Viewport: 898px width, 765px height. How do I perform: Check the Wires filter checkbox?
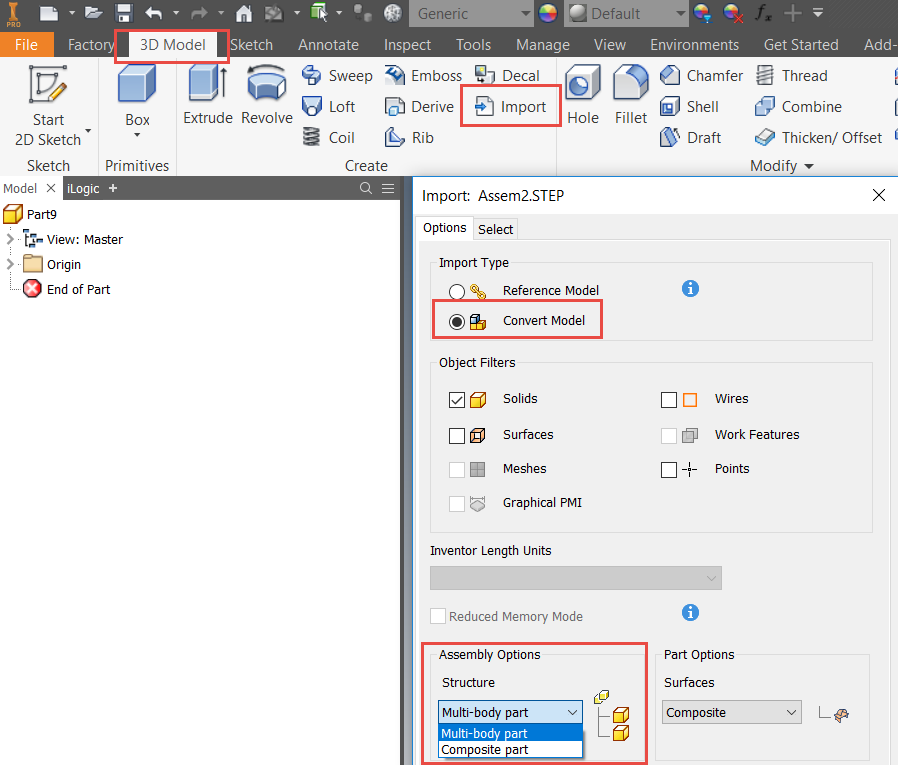tap(668, 400)
